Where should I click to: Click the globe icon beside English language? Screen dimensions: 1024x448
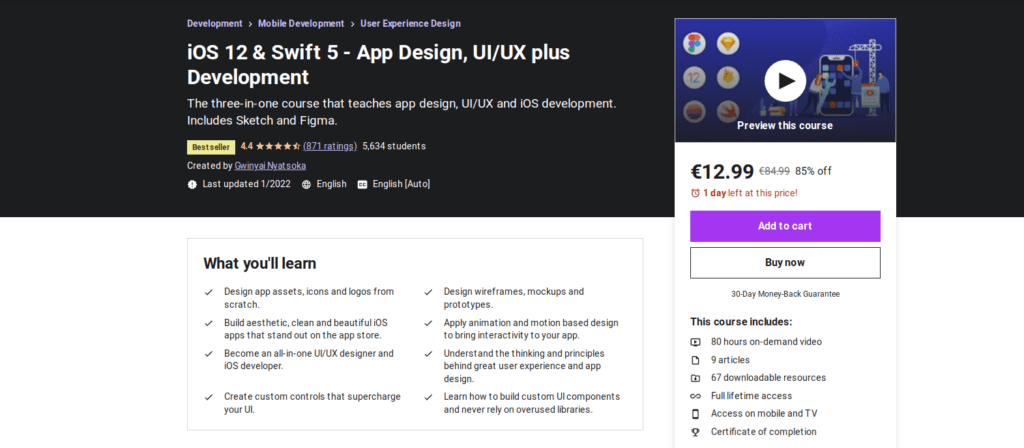[x=306, y=184]
